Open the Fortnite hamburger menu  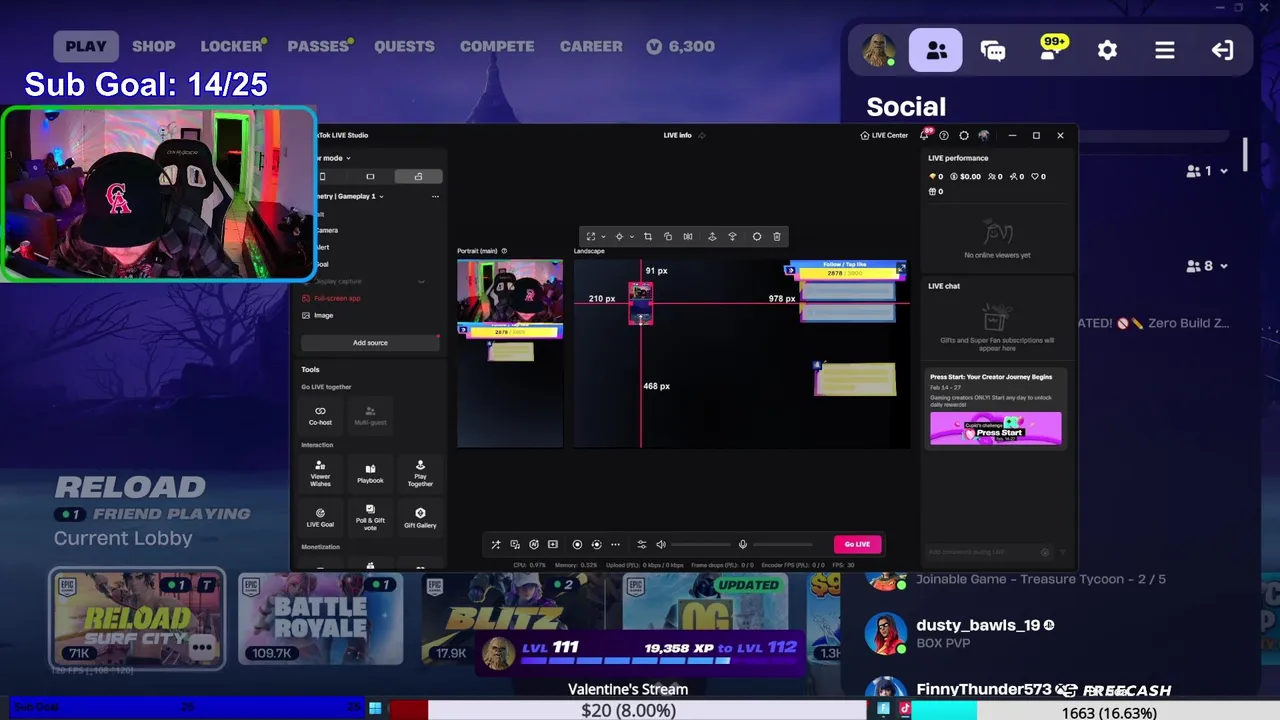point(1165,50)
